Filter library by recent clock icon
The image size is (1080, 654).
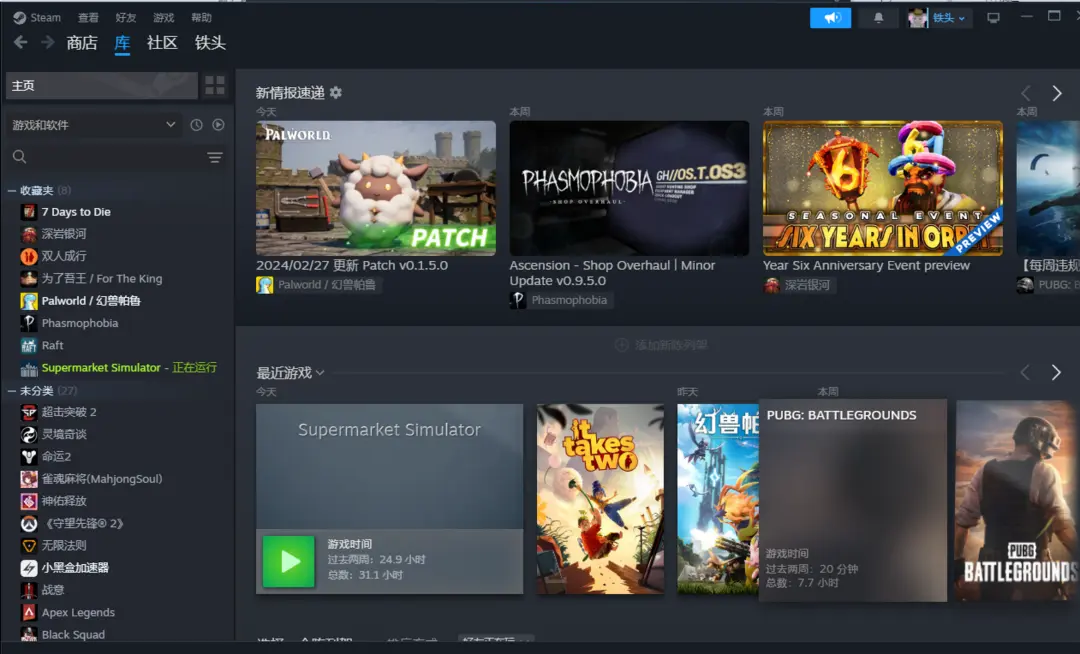pyautogui.click(x=196, y=125)
